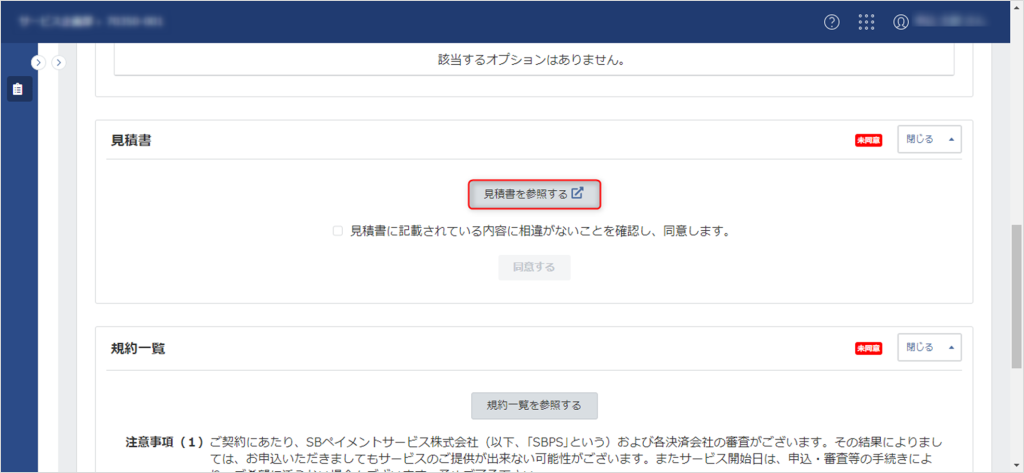
Task: Click the blurred username in the header
Action: coord(952,22)
